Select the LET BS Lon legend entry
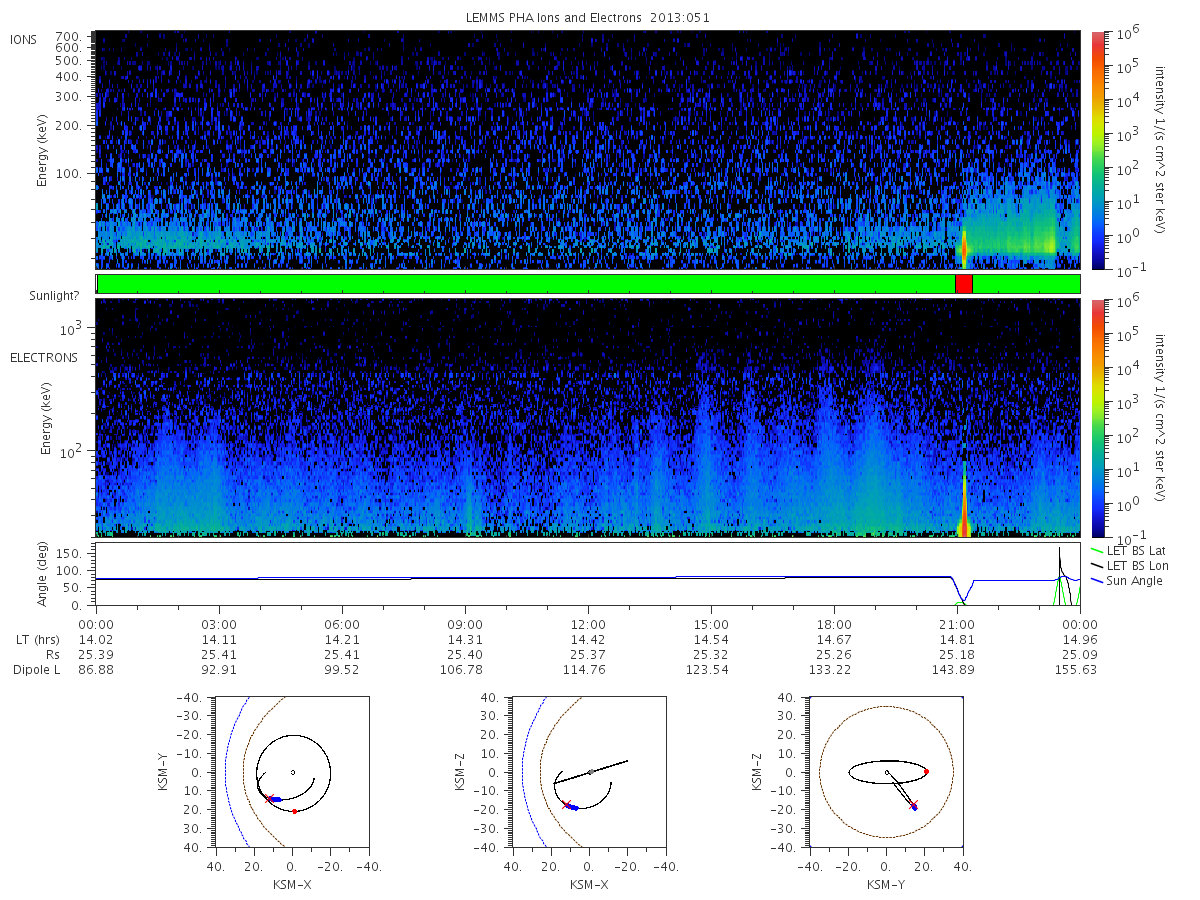The image size is (1200, 900). (1130, 565)
